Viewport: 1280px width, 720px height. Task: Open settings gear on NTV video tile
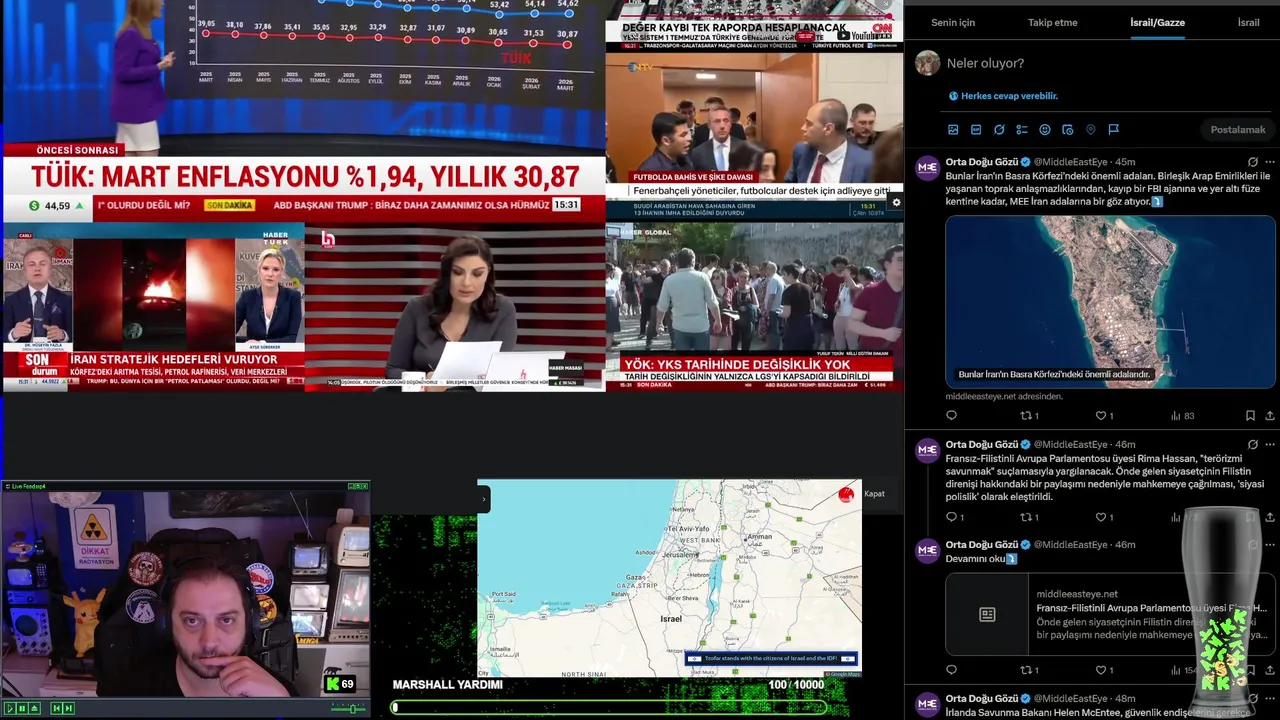[x=896, y=202]
